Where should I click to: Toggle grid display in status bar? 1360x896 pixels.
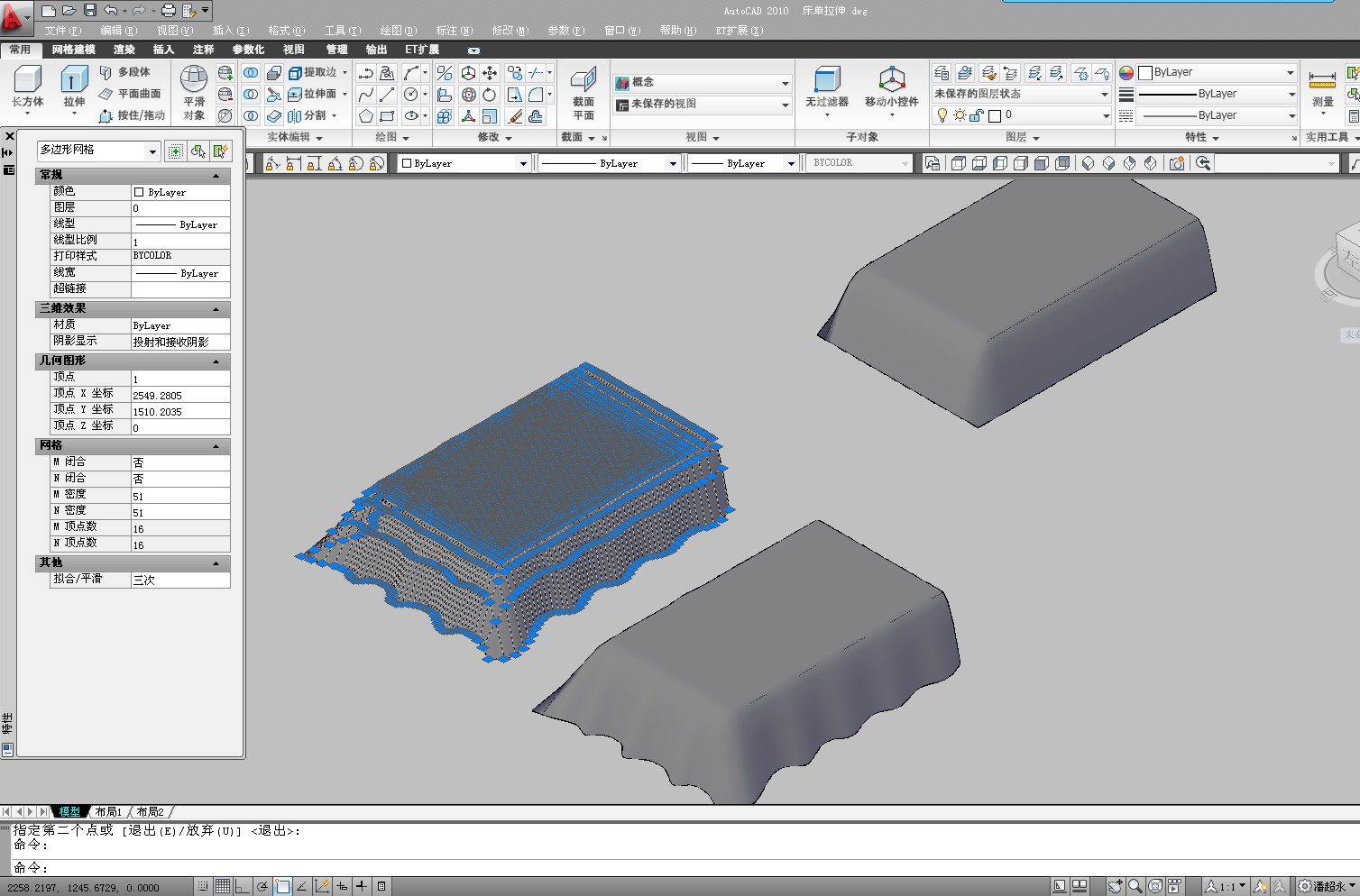coord(223,887)
